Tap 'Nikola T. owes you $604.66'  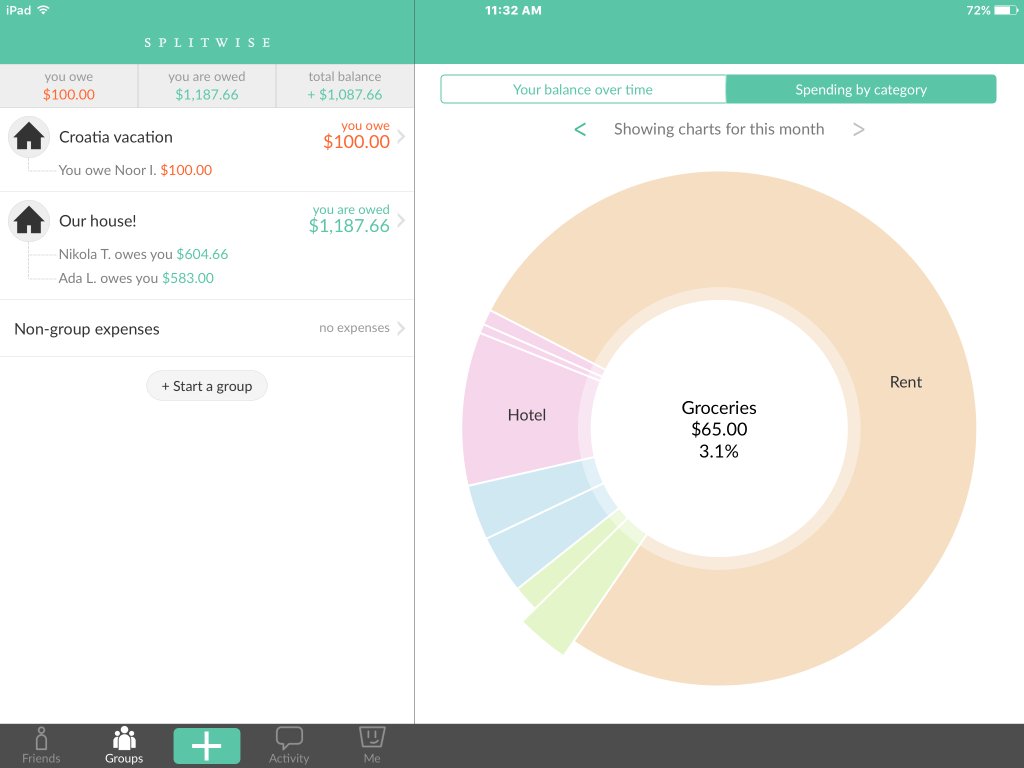coord(143,254)
